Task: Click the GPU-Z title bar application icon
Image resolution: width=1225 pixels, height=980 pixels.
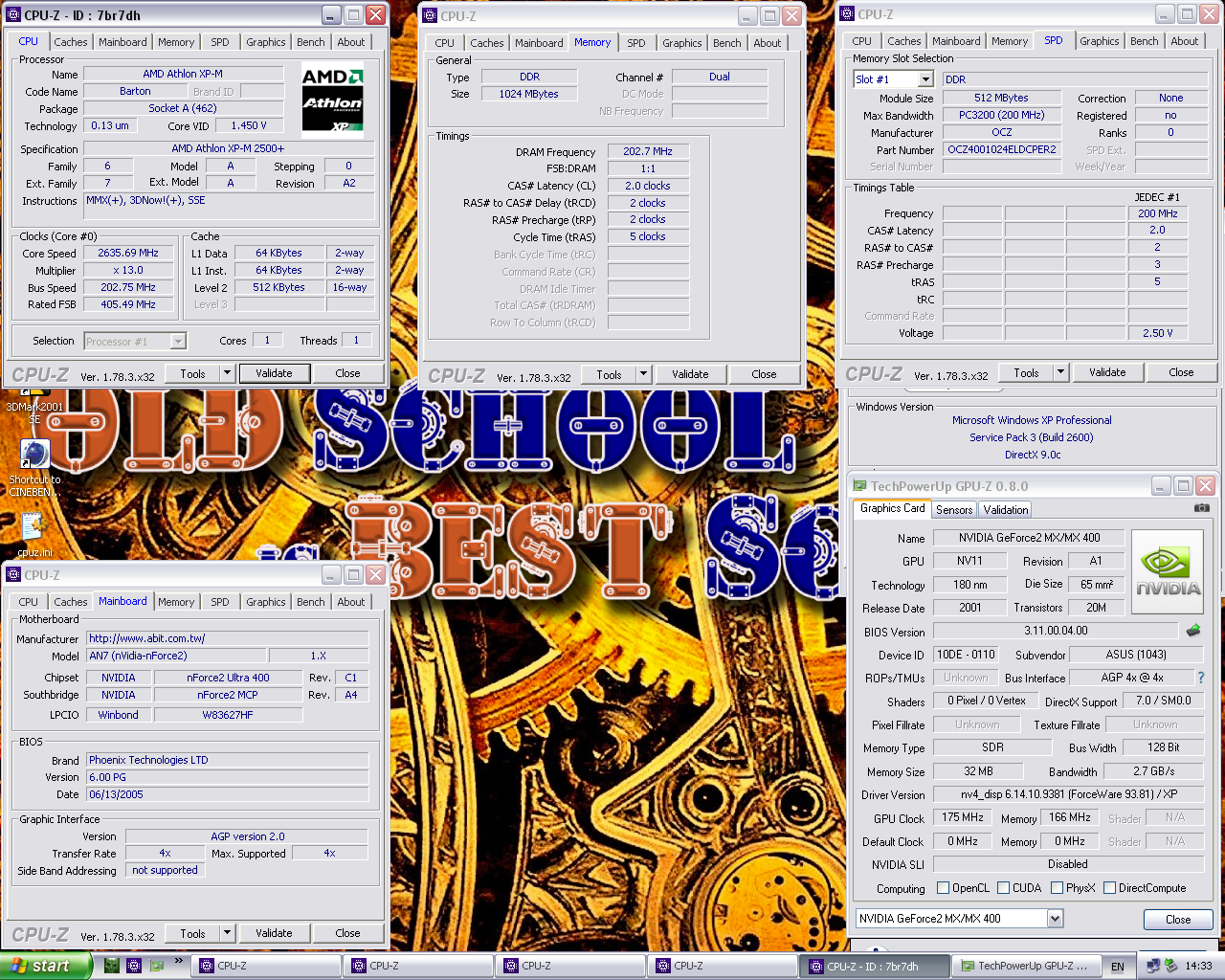Action: point(860,486)
